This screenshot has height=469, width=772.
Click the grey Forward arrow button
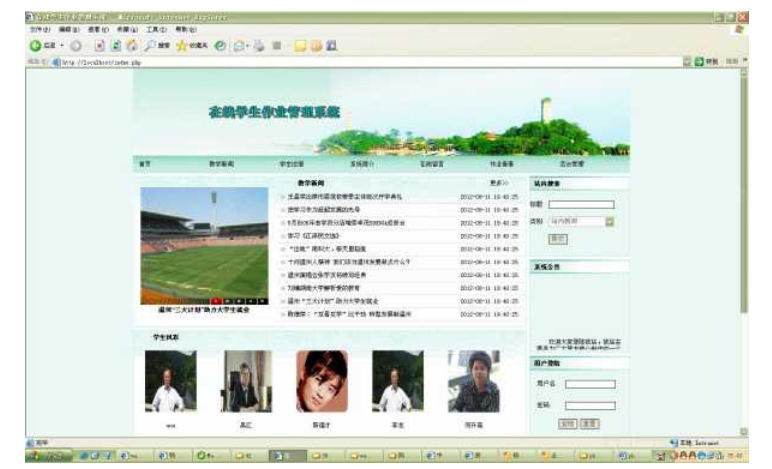(76, 46)
